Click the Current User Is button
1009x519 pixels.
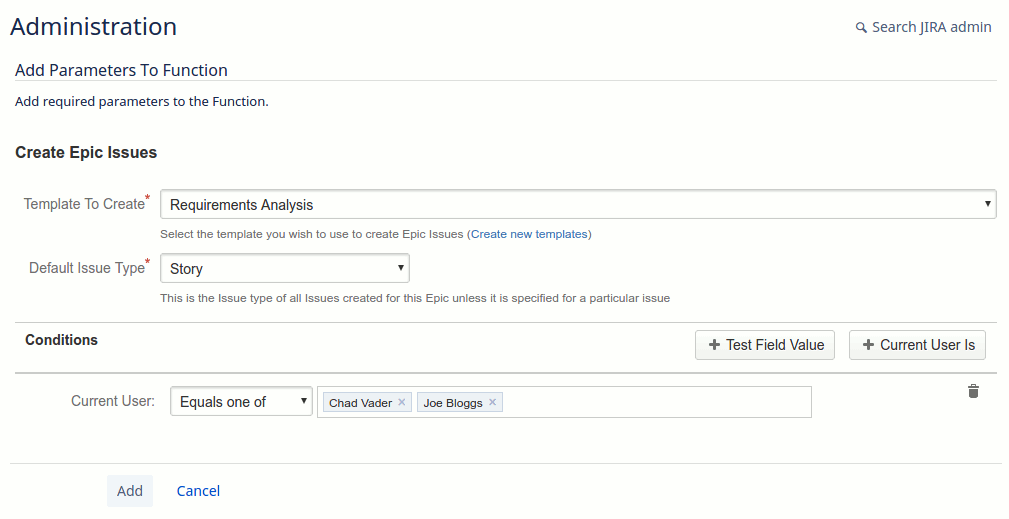(917, 345)
